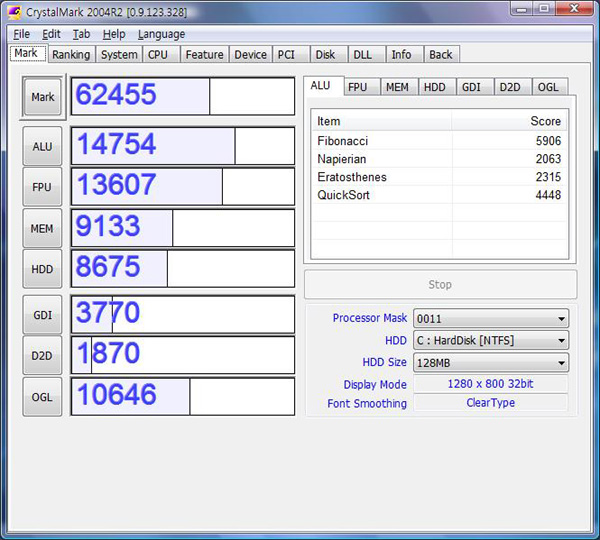
Task: Select the Eratosthenes row
Action: [439, 177]
